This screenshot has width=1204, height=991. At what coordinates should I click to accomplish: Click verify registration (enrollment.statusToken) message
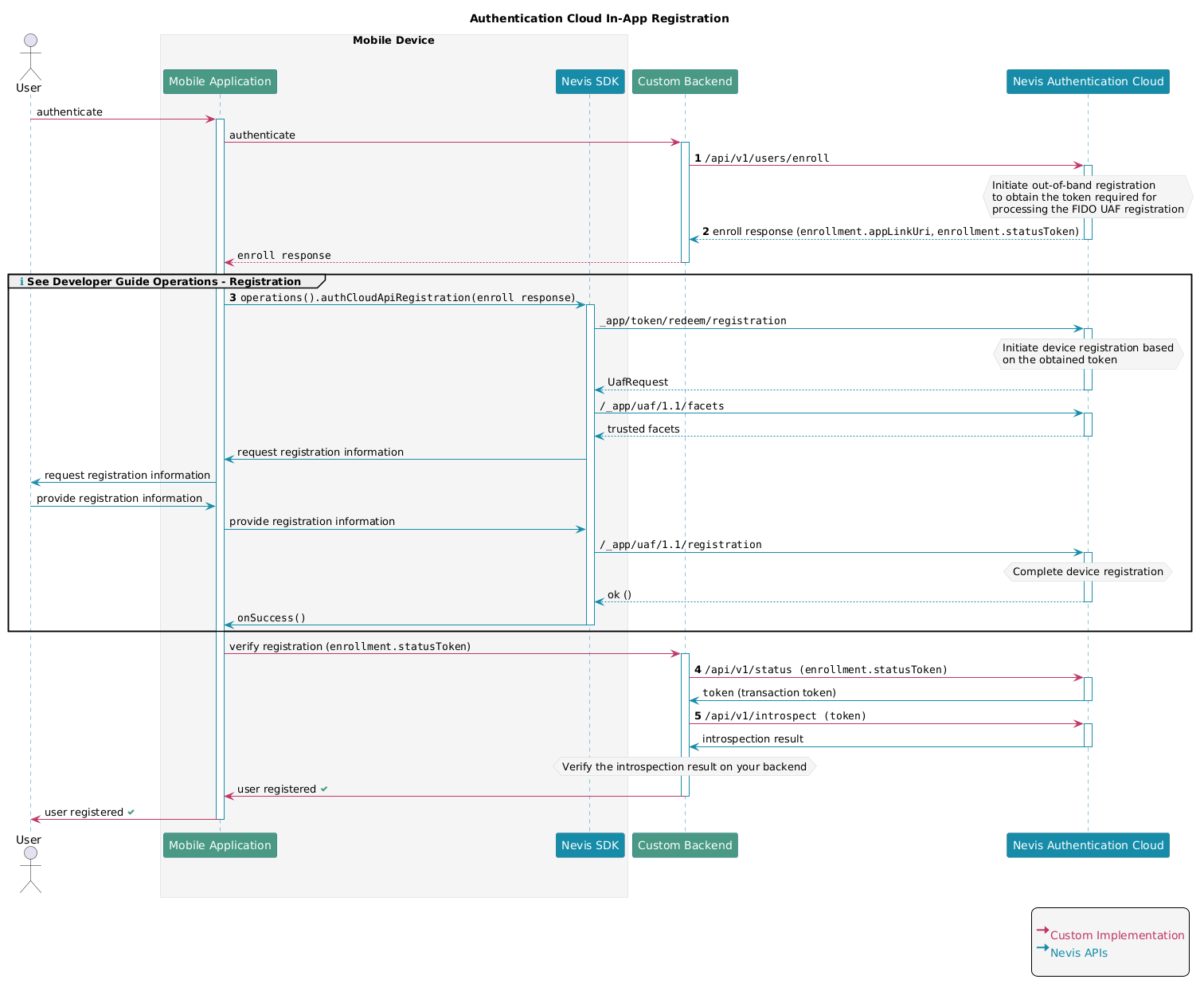point(350,647)
